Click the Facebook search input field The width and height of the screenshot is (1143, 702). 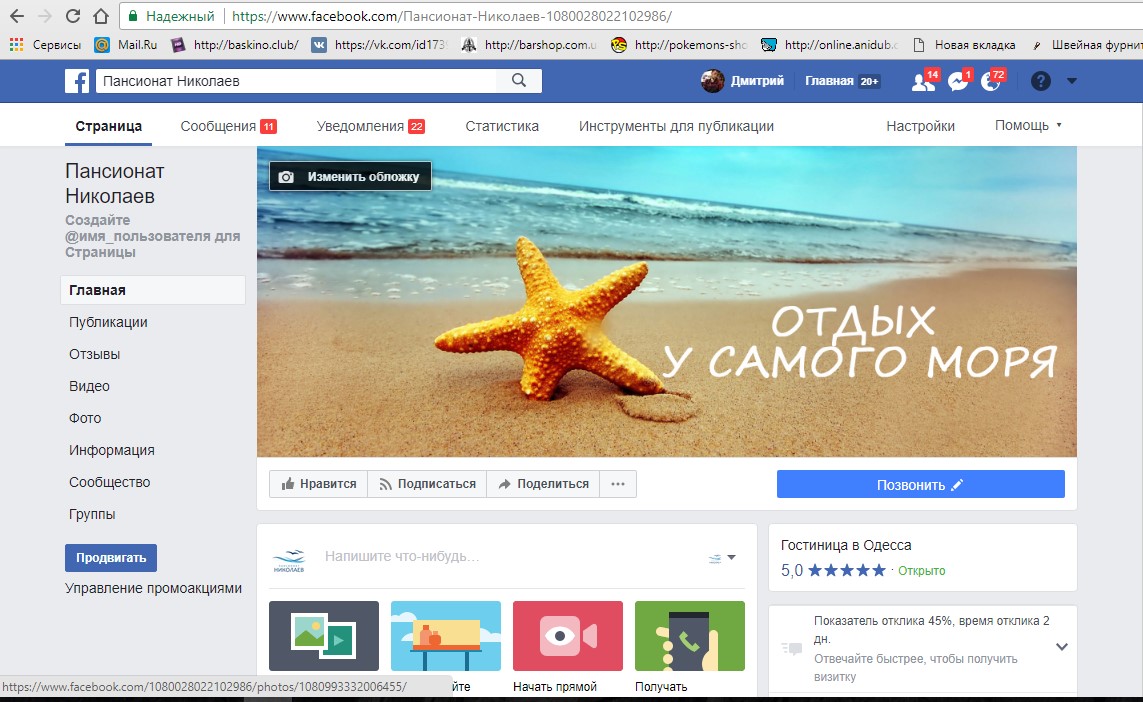296,81
